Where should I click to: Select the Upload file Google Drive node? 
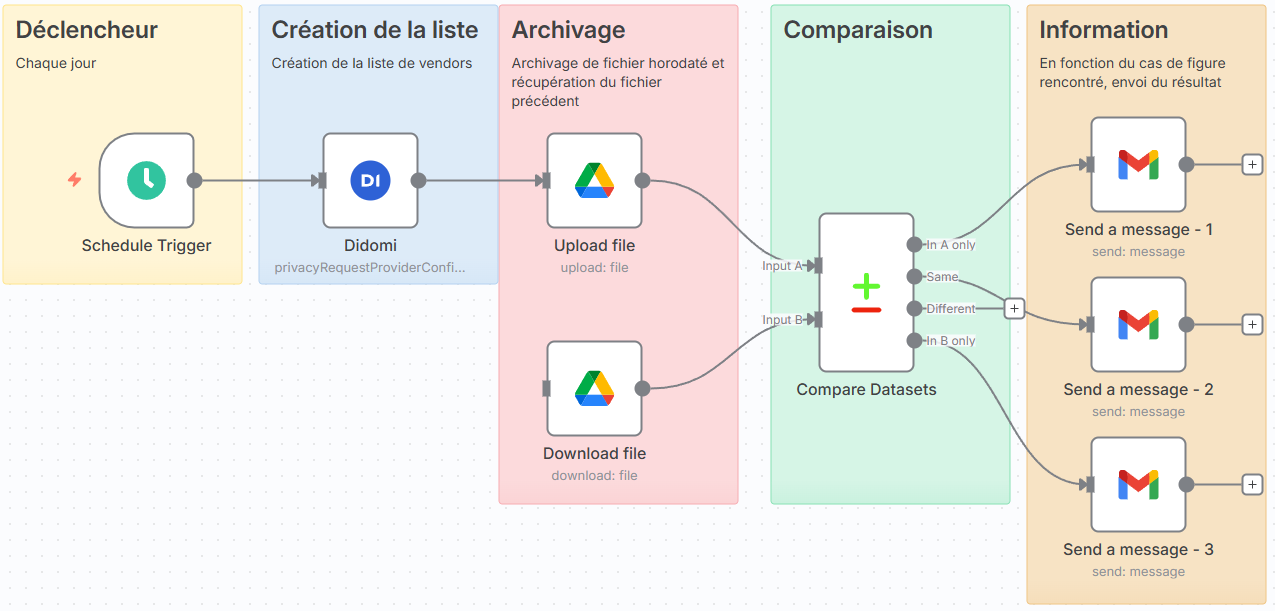pos(594,181)
